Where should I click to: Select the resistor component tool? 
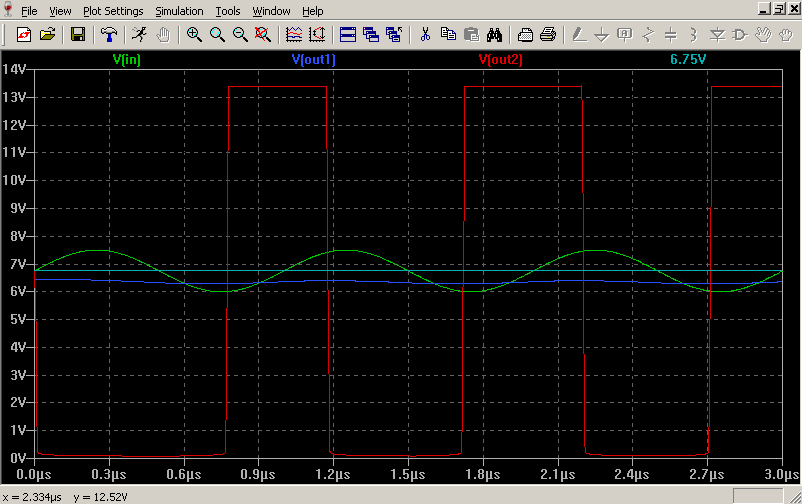[648, 35]
